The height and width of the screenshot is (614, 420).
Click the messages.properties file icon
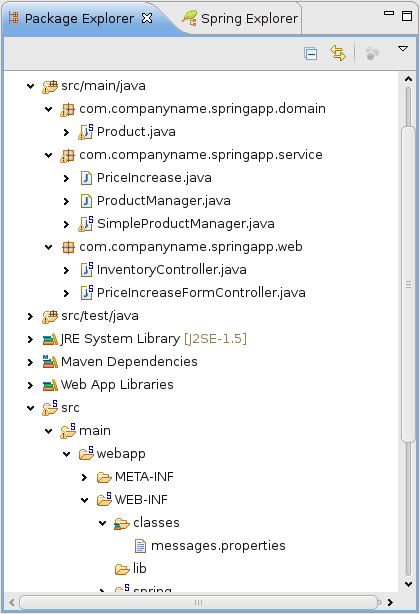coord(140,545)
